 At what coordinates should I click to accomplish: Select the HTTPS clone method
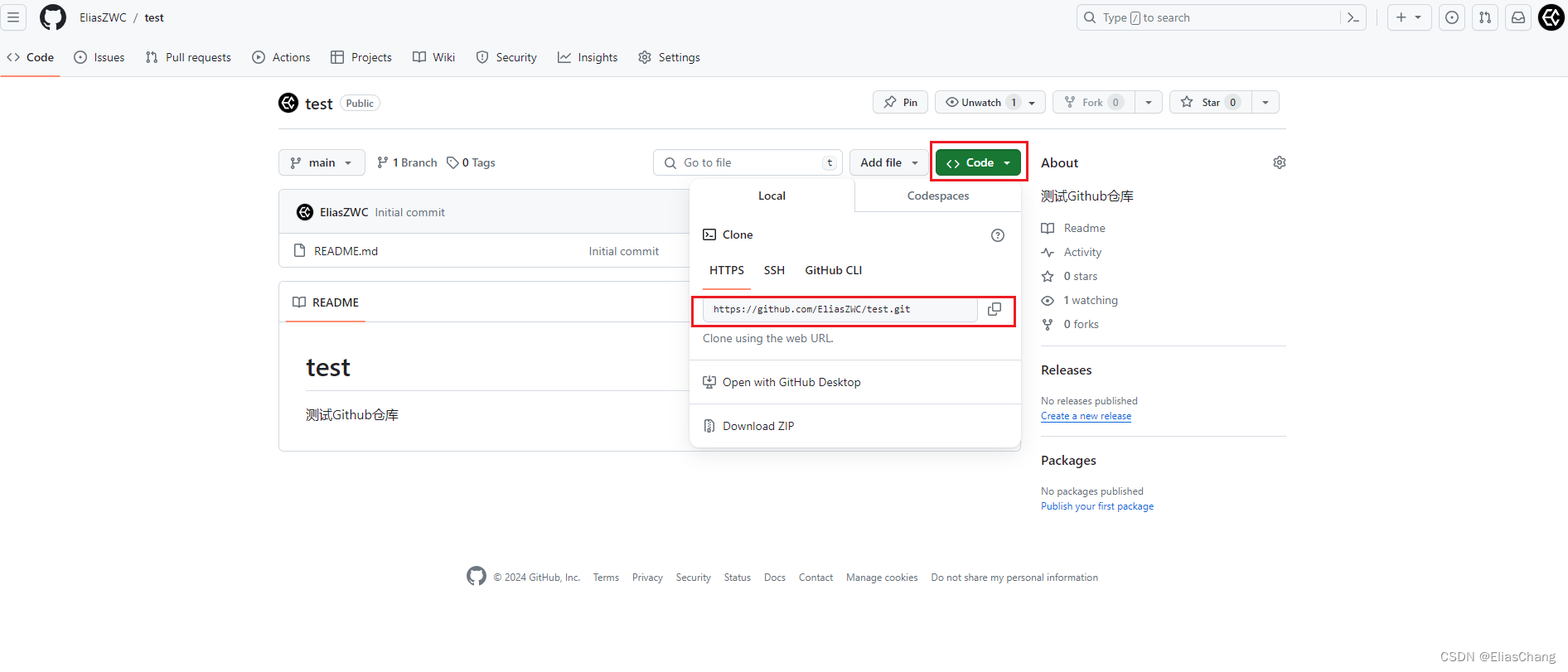[x=727, y=270]
